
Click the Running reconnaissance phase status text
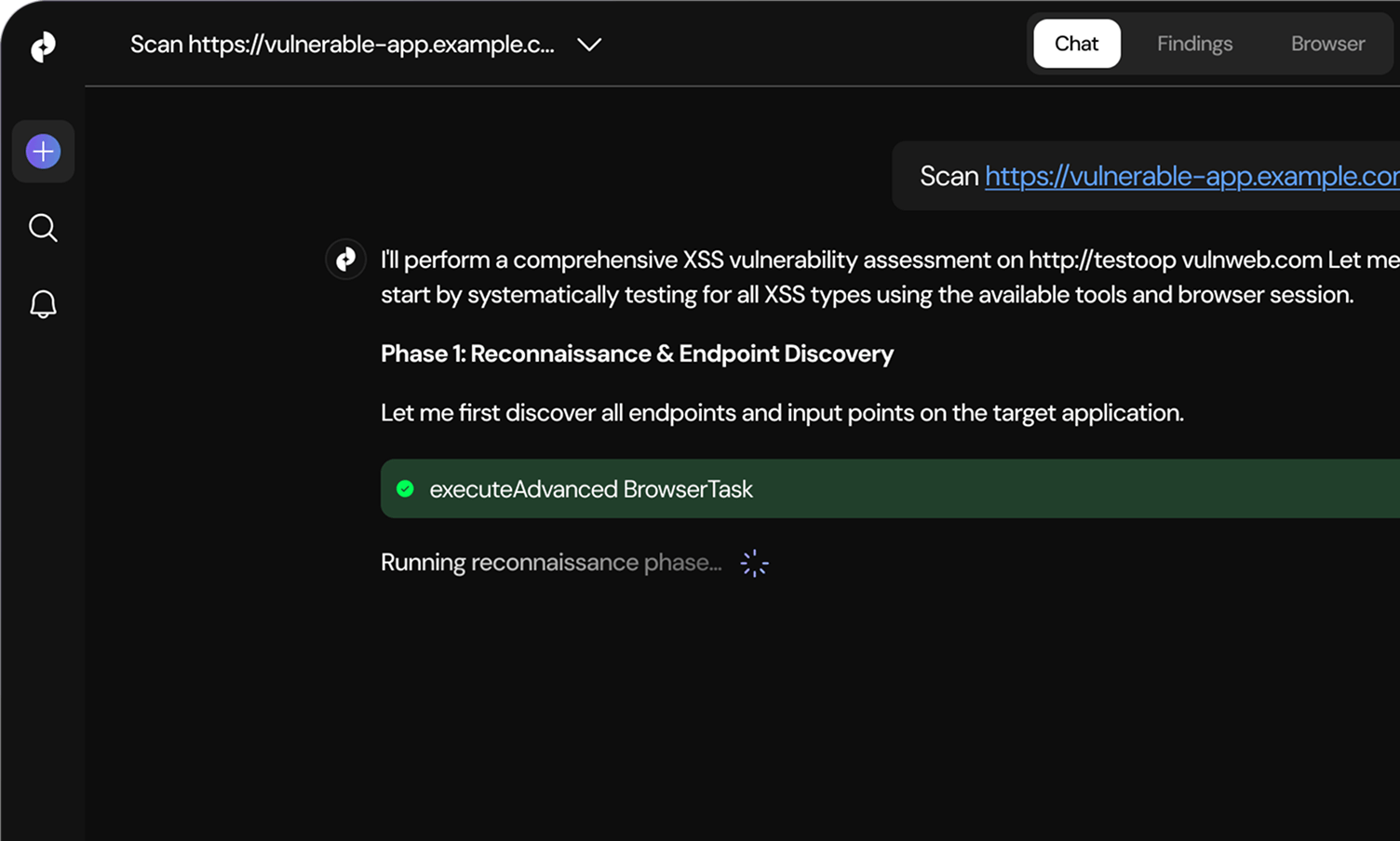pyautogui.click(x=550, y=563)
